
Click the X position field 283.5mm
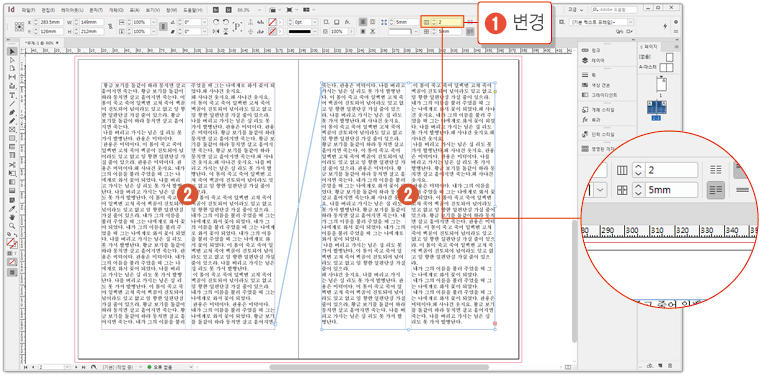click(51, 22)
